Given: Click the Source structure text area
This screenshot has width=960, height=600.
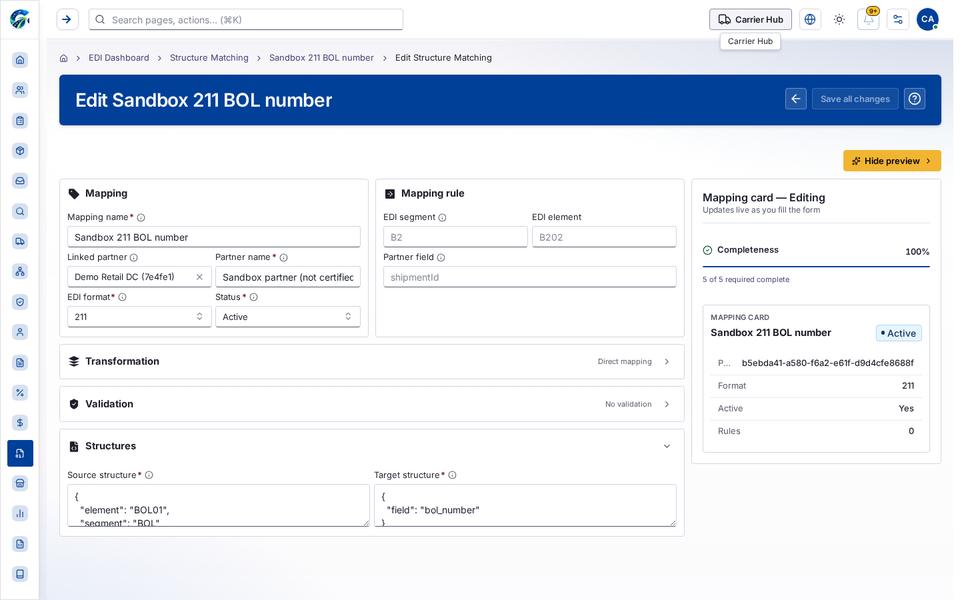Looking at the screenshot, I should (x=219, y=506).
